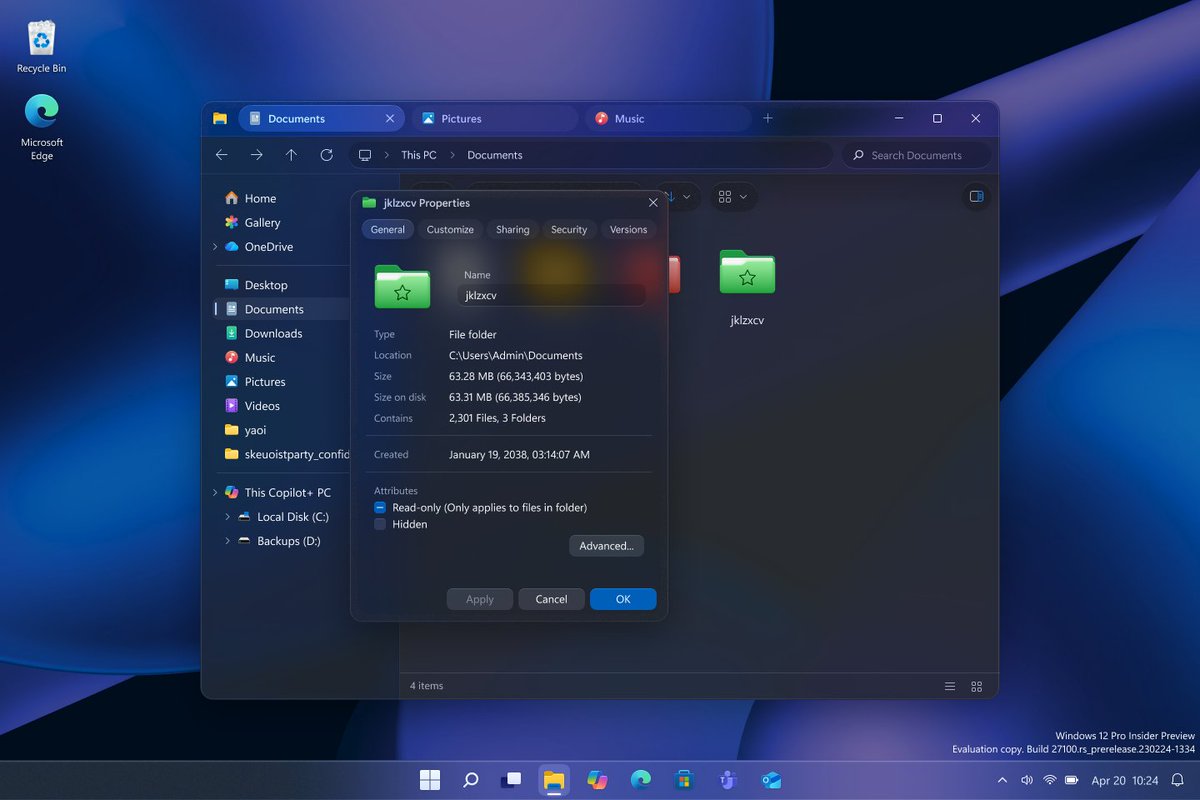The height and width of the screenshot is (800, 1200).
Task: Click the File Explorer taskbar icon
Action: (x=553, y=780)
